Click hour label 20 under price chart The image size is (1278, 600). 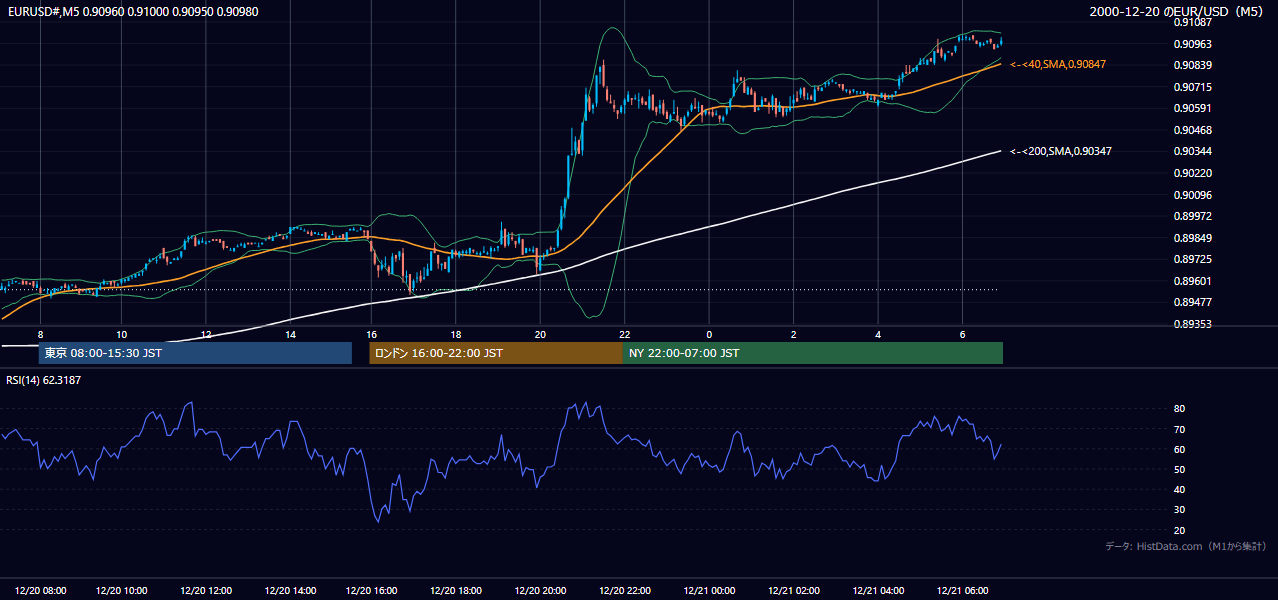tap(540, 334)
